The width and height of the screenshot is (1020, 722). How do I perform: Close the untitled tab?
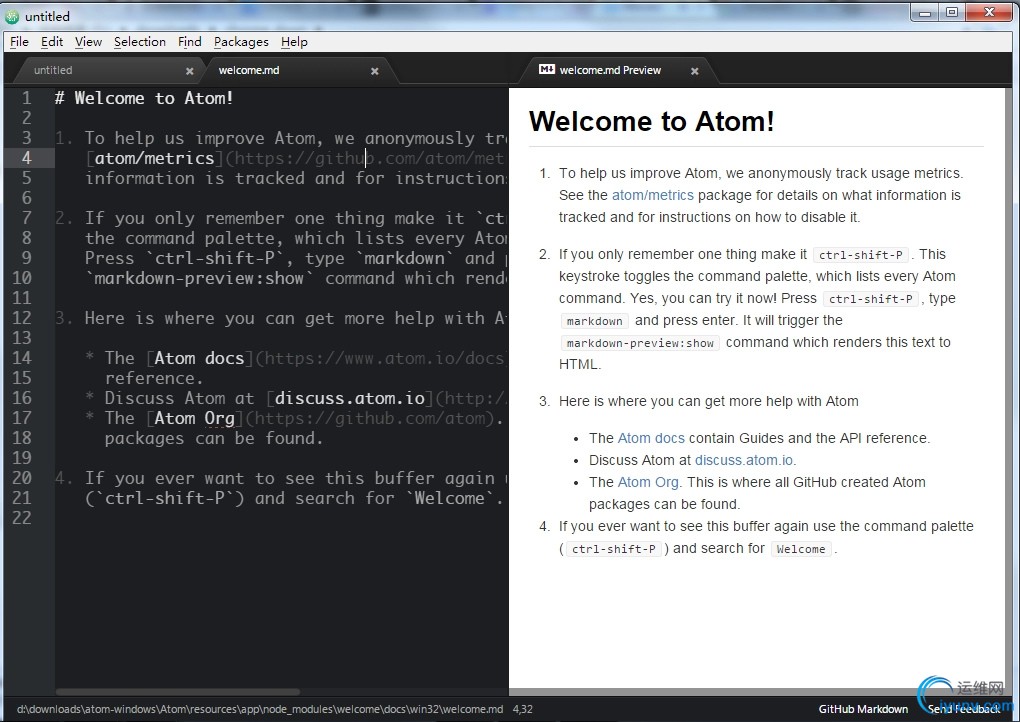click(x=189, y=71)
